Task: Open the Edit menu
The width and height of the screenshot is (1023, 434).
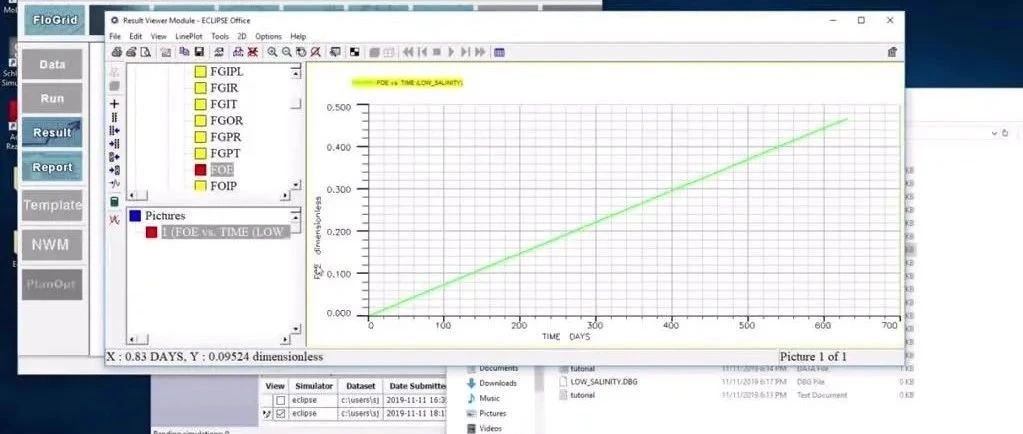Action: (136, 37)
